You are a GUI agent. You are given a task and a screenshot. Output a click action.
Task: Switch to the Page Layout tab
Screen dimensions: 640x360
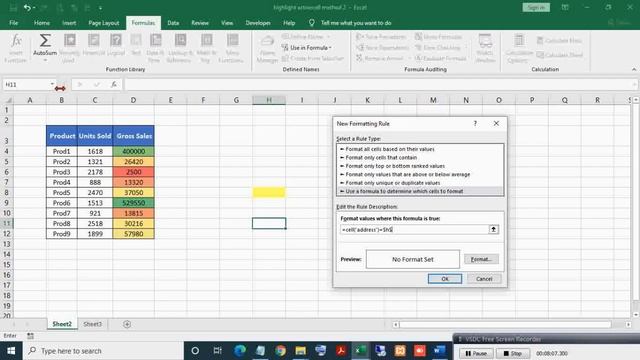point(104,23)
